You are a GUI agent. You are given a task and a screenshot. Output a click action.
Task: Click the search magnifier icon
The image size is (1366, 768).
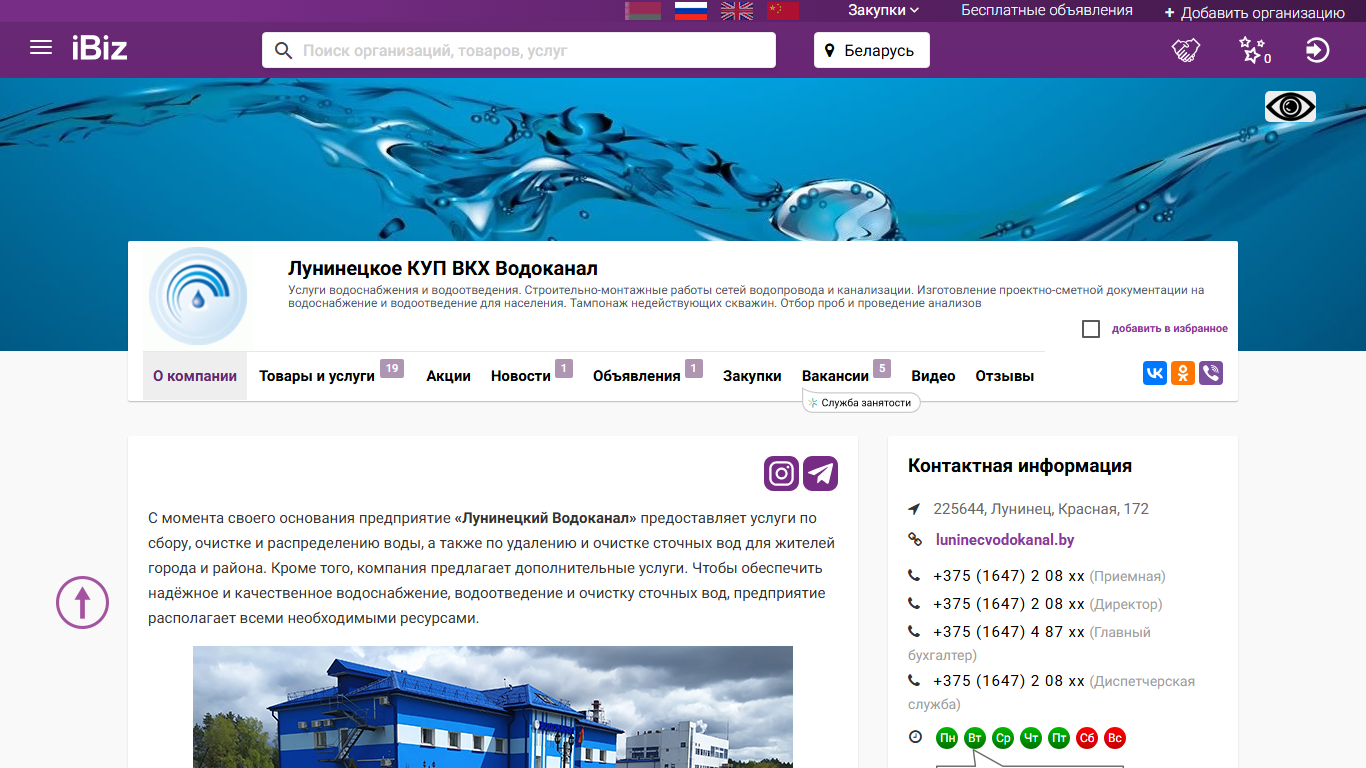[x=284, y=50]
